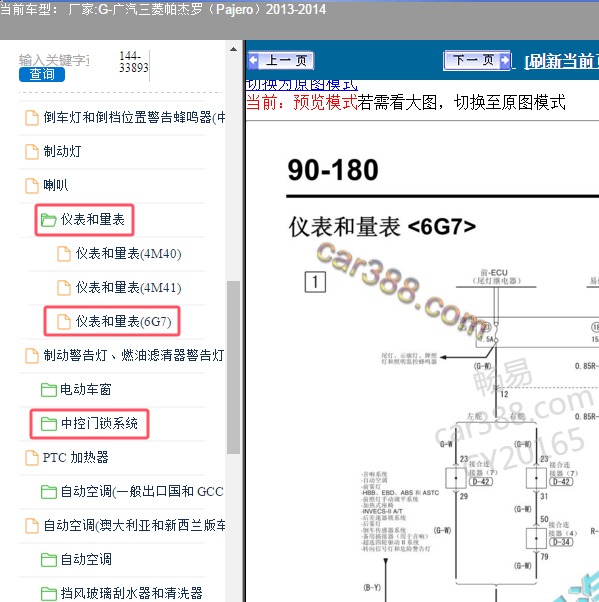
Task: Click the 144-33893 number text
Action: tap(133, 62)
